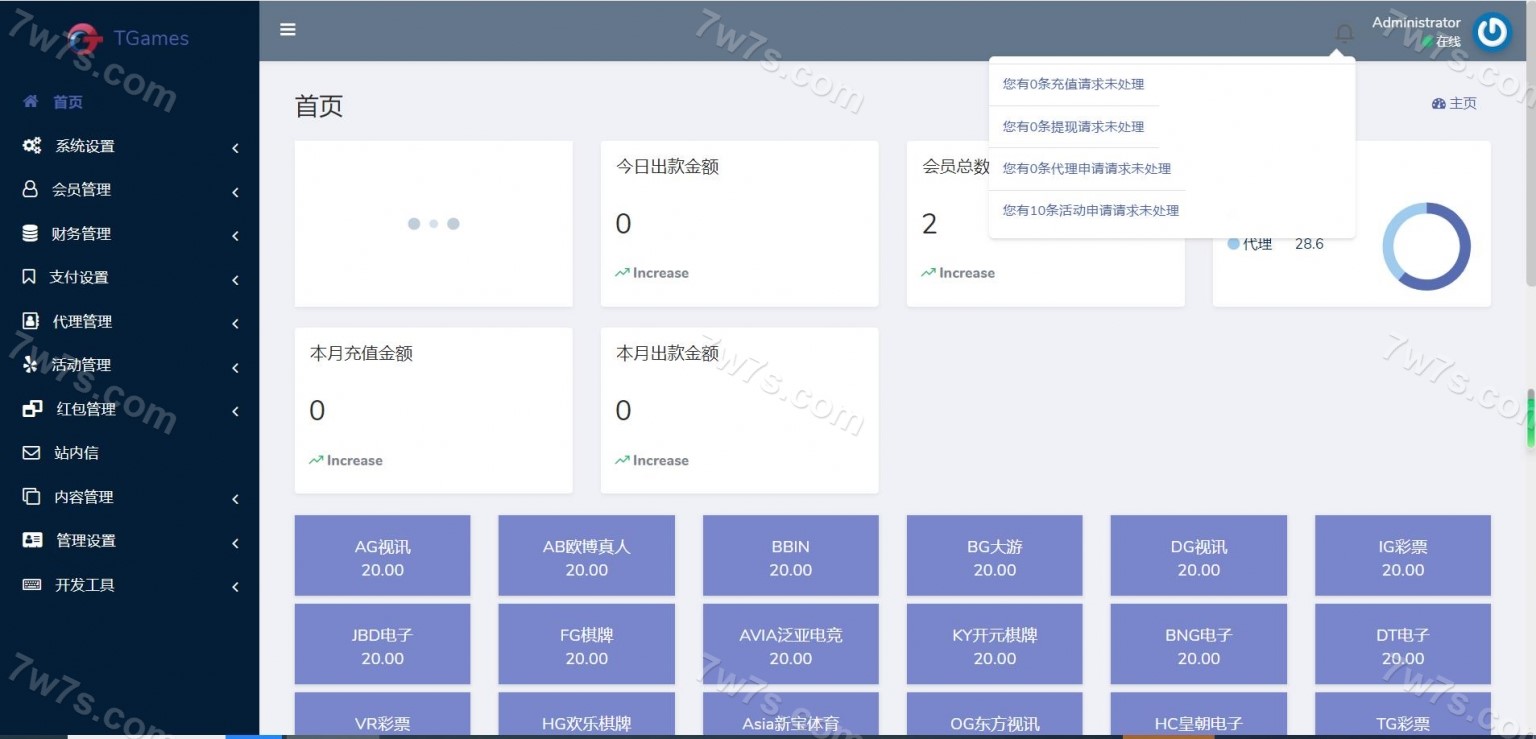Screen dimensions: 1536x739
Task: Click the notification bell icon
Action: [1344, 34]
